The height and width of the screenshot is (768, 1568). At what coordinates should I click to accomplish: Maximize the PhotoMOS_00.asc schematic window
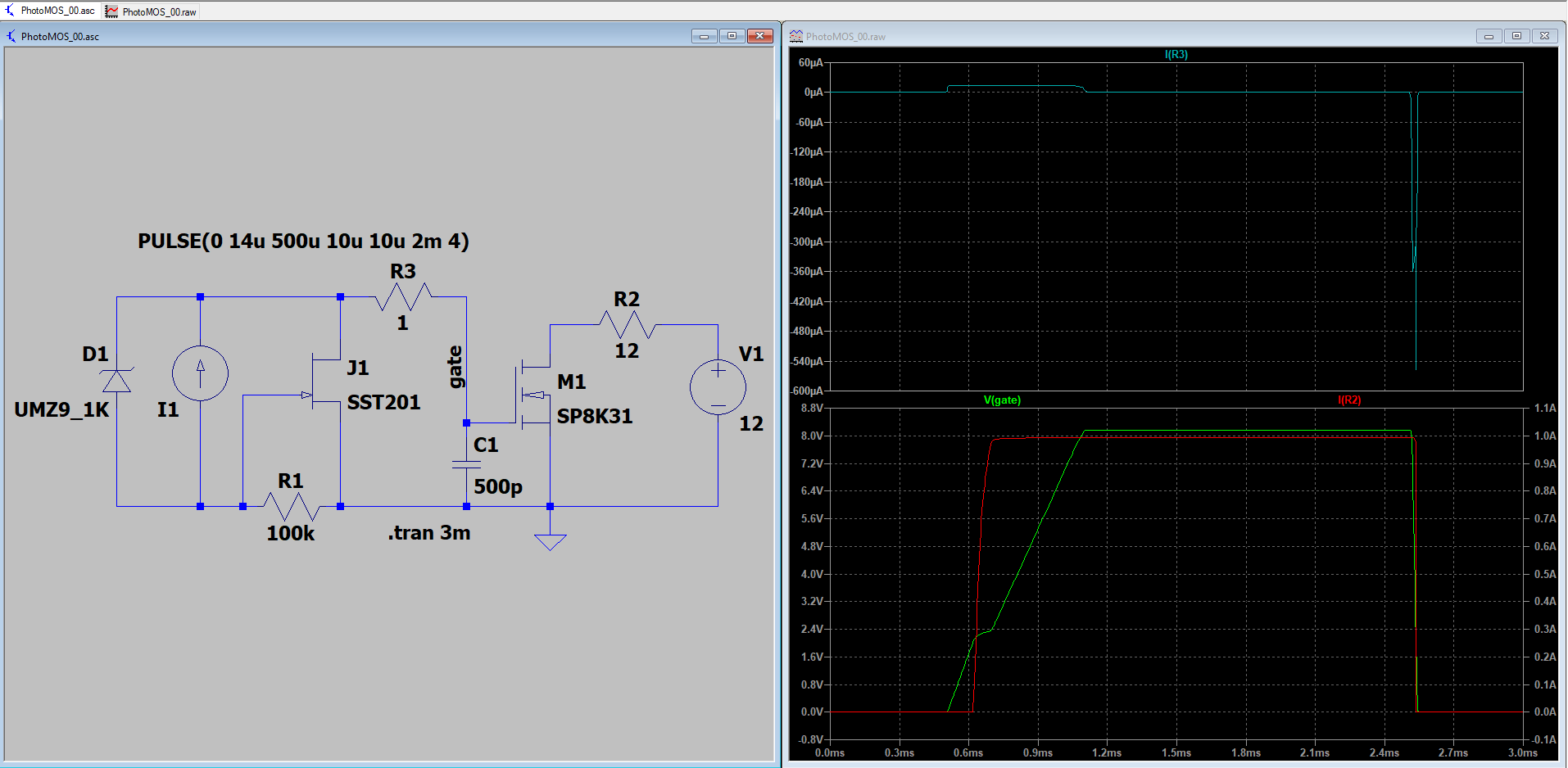[732, 36]
